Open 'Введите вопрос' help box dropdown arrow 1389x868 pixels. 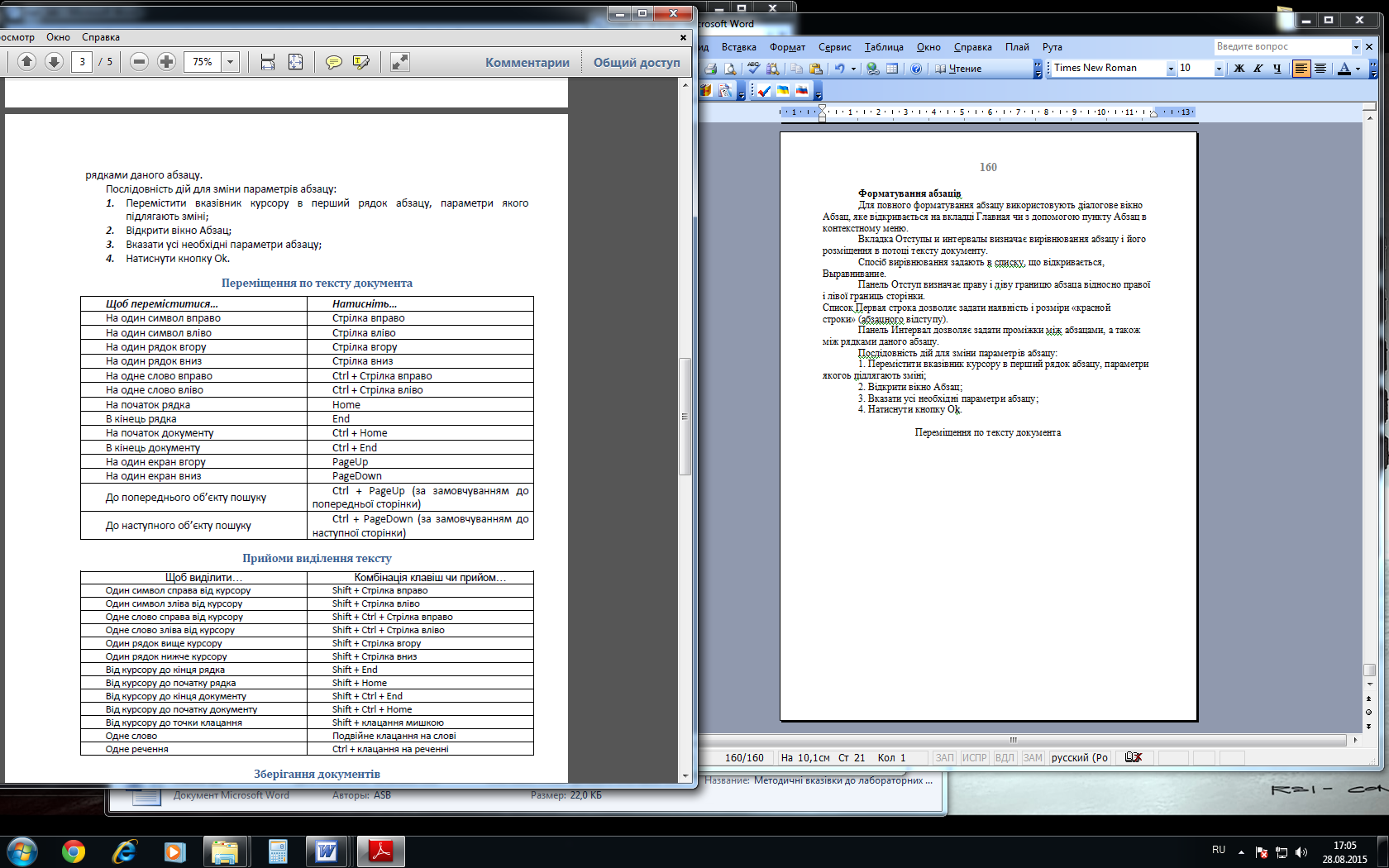coord(1356,46)
